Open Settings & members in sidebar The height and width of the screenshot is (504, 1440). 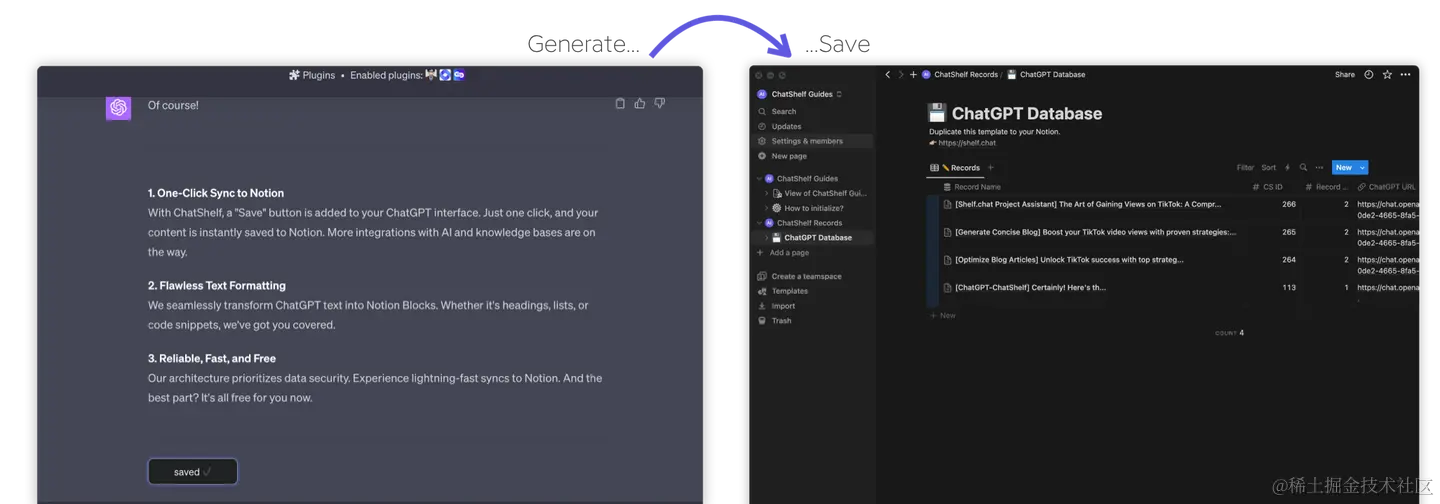click(x=813, y=141)
